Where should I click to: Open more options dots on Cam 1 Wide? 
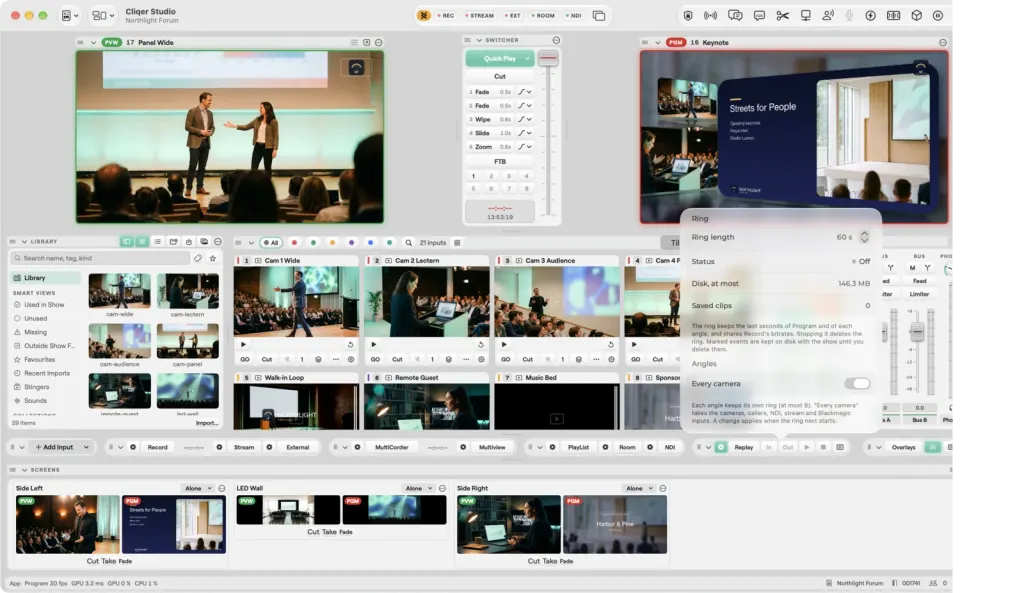coord(336,360)
